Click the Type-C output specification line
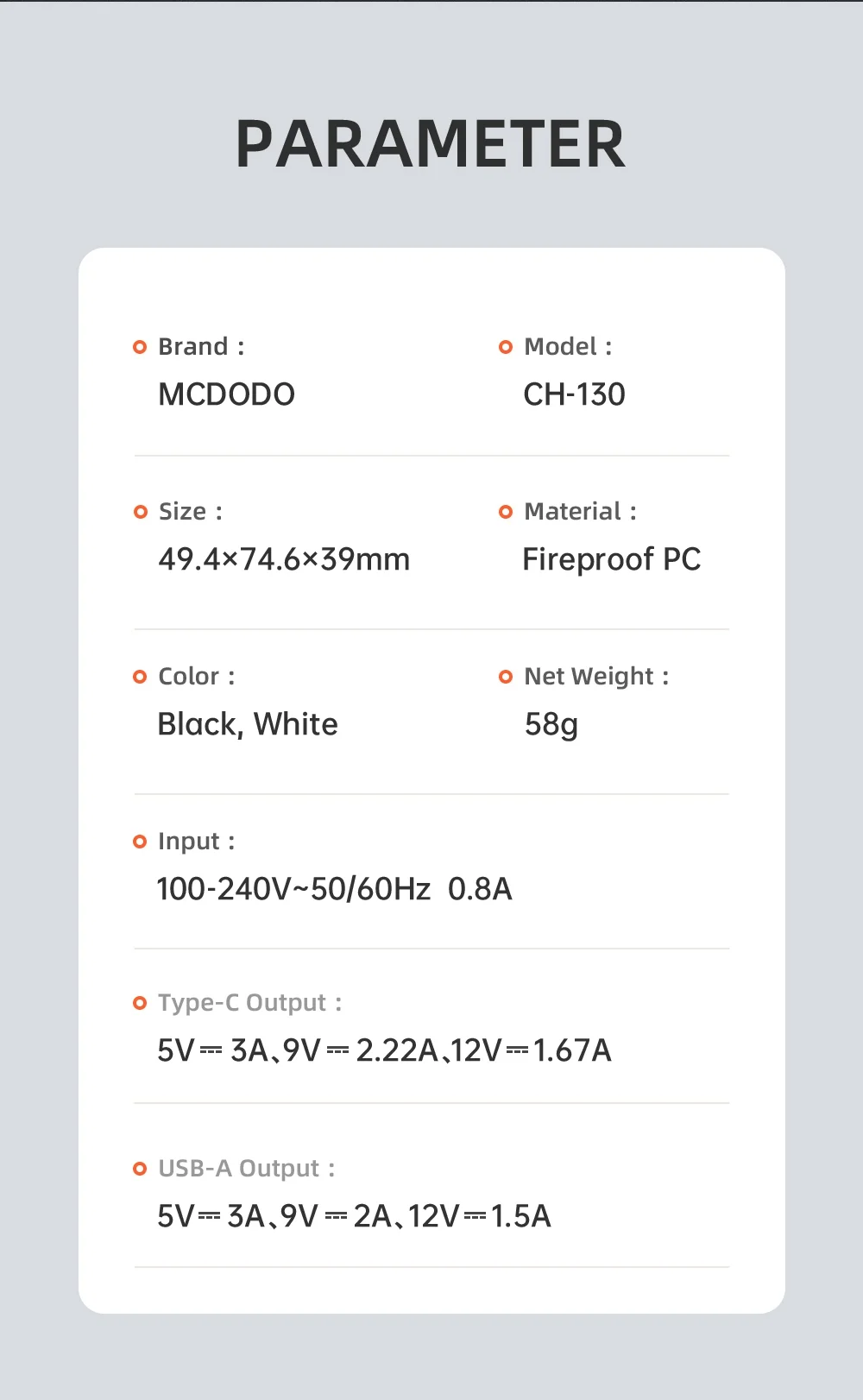The image size is (863, 1400). (384, 1050)
